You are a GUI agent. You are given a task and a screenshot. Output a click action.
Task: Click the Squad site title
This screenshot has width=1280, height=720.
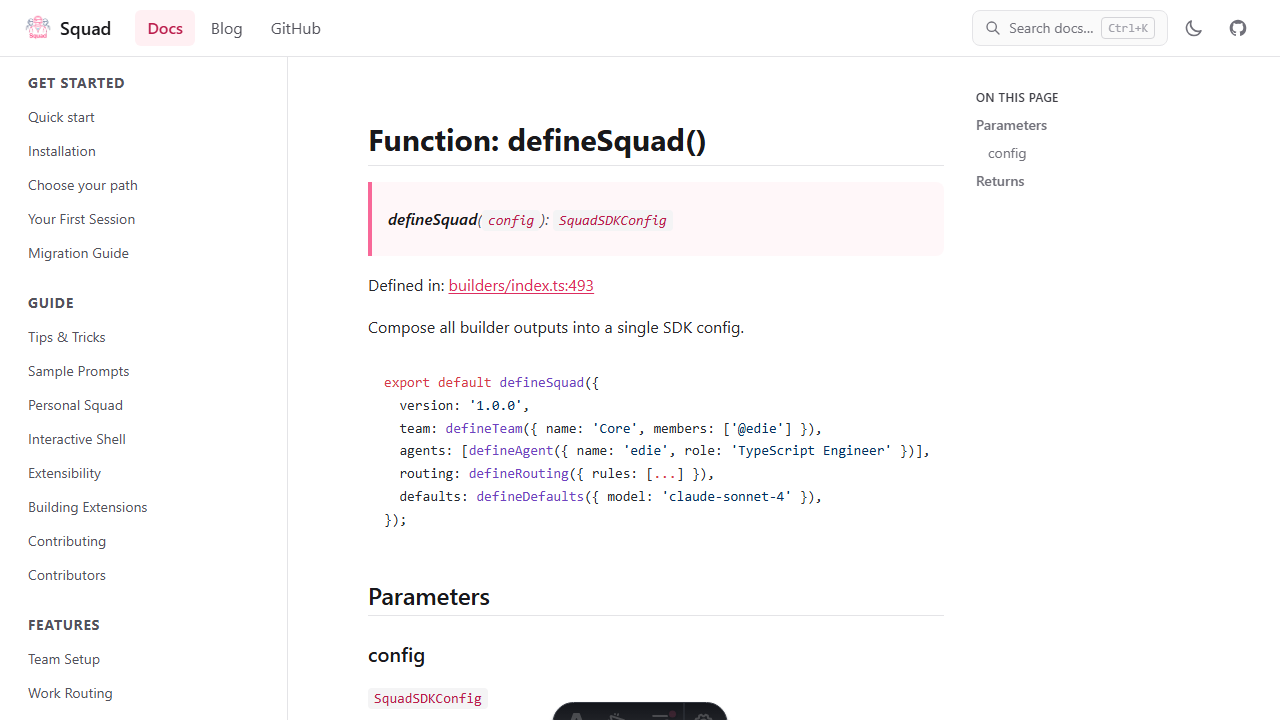(85, 28)
